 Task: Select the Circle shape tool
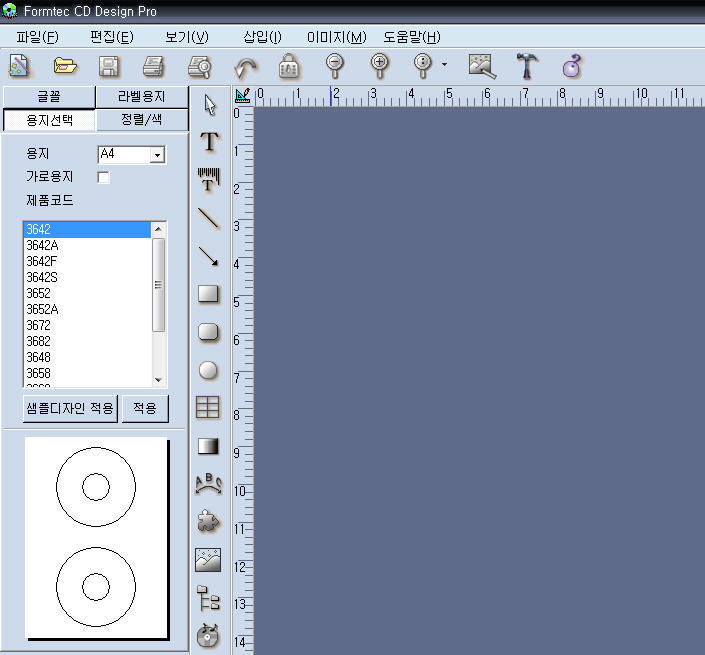pyautogui.click(x=208, y=370)
